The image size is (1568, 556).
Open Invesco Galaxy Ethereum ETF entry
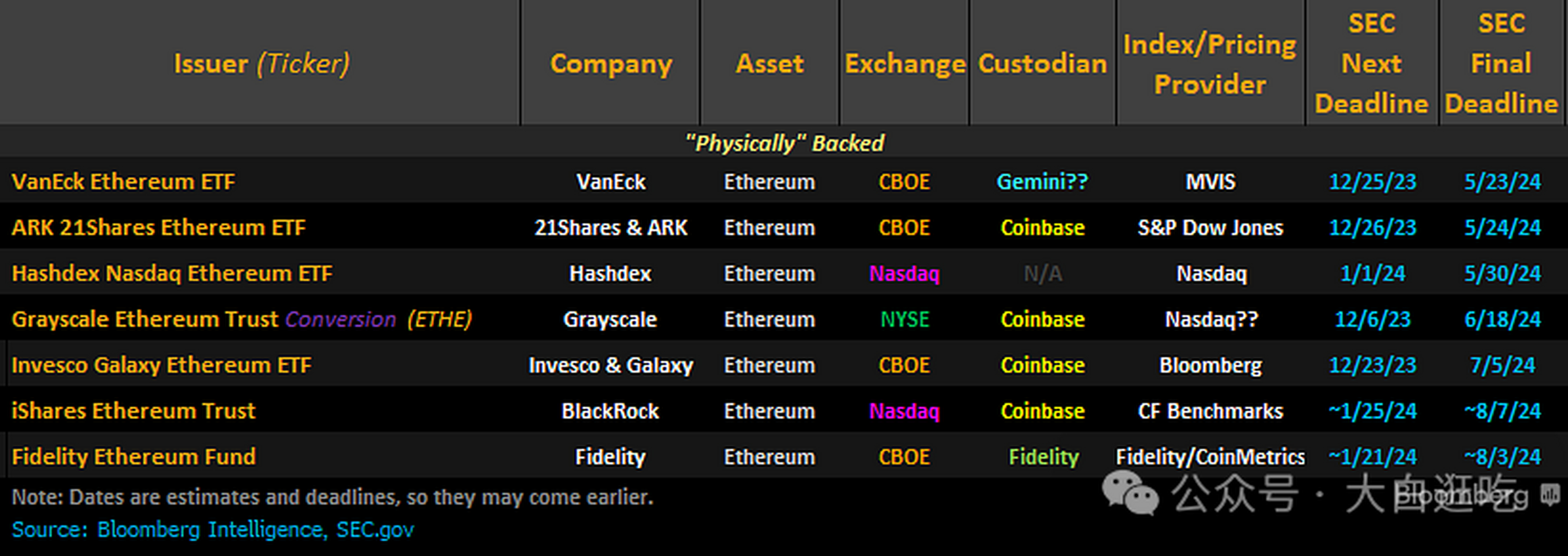click(161, 365)
